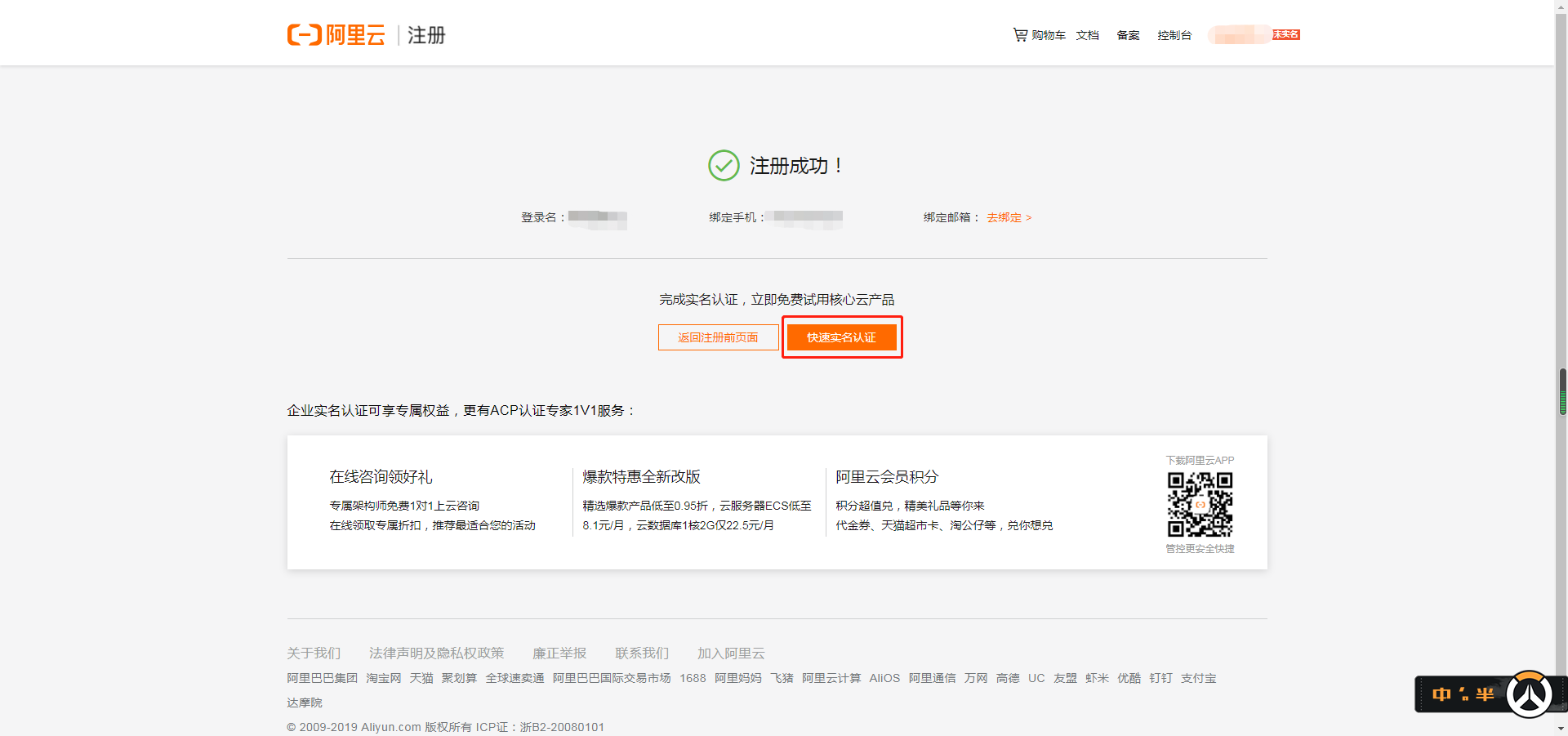The width and height of the screenshot is (1568, 736).
Task: Click the UC footer link
Action: 1036,678
